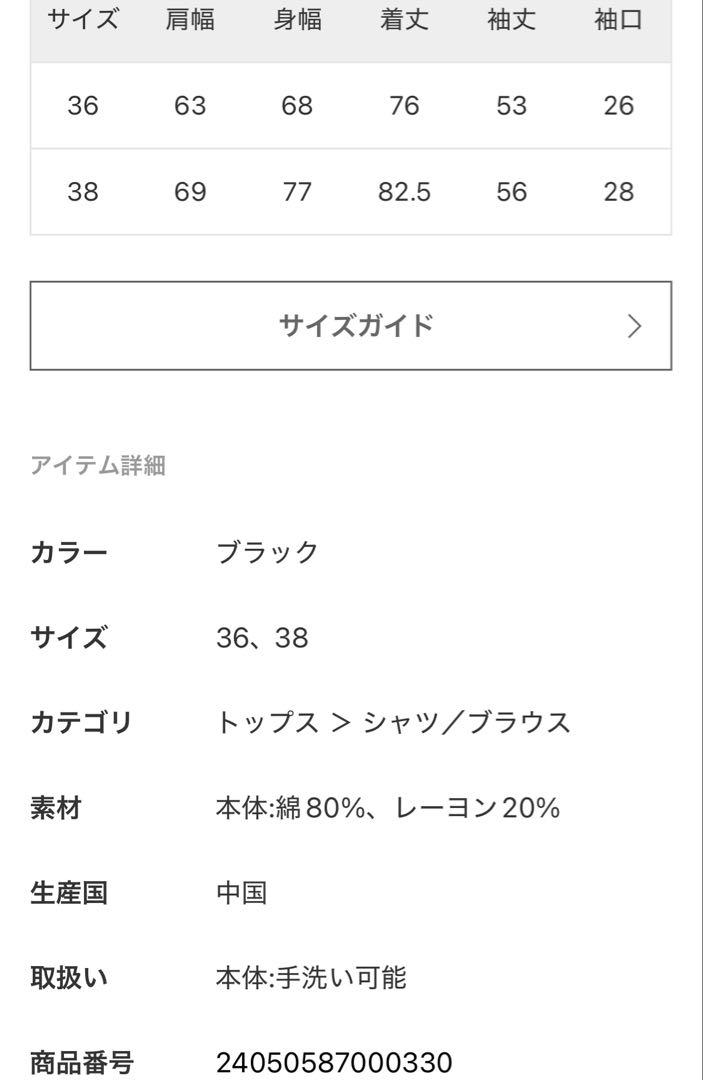Click the 82.5 length value cell
The image size is (703, 1080).
click(404, 191)
